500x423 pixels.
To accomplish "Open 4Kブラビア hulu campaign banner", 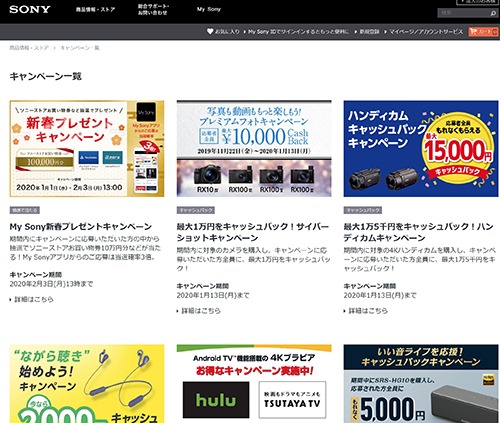I will pos(254,384).
